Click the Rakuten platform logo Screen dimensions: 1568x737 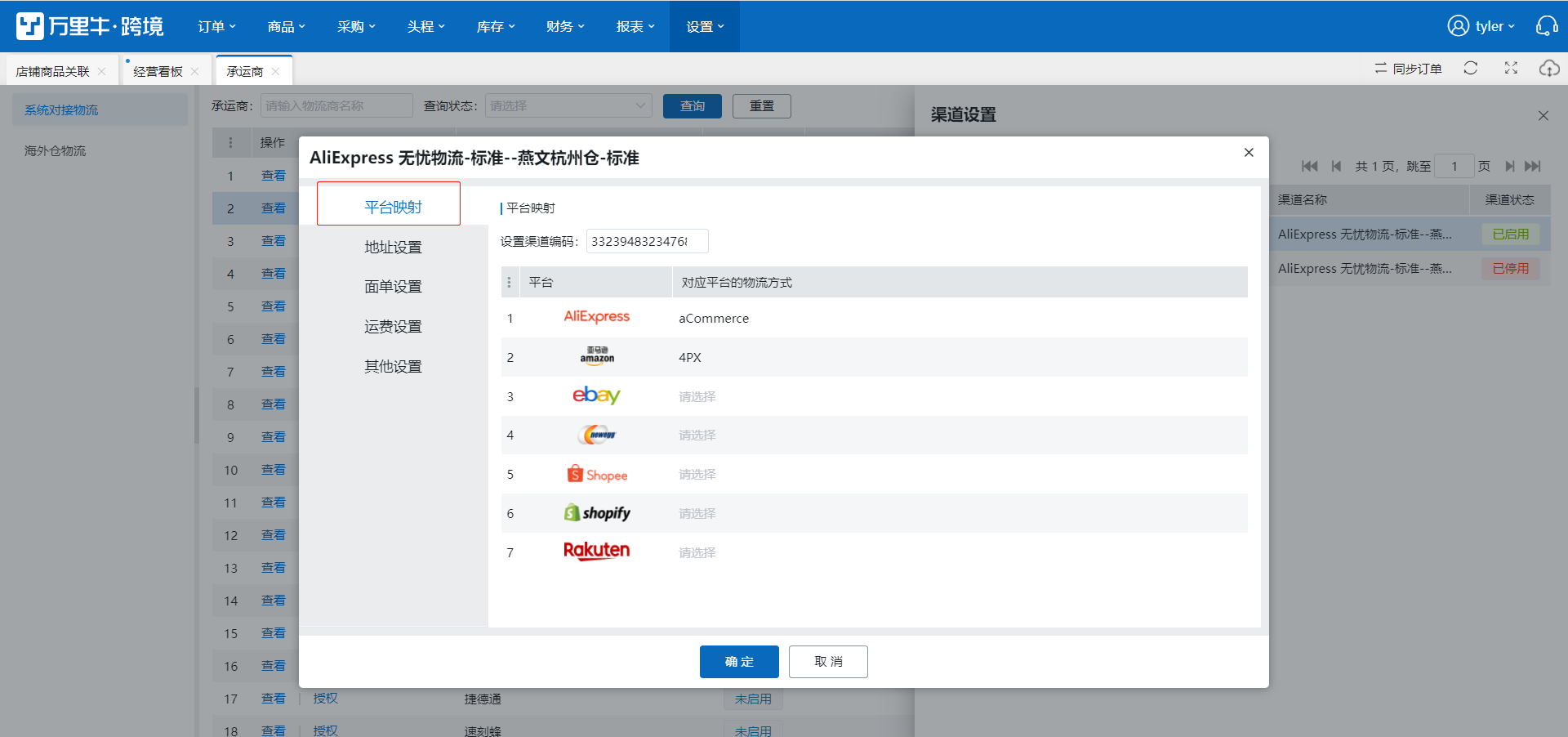[597, 552]
